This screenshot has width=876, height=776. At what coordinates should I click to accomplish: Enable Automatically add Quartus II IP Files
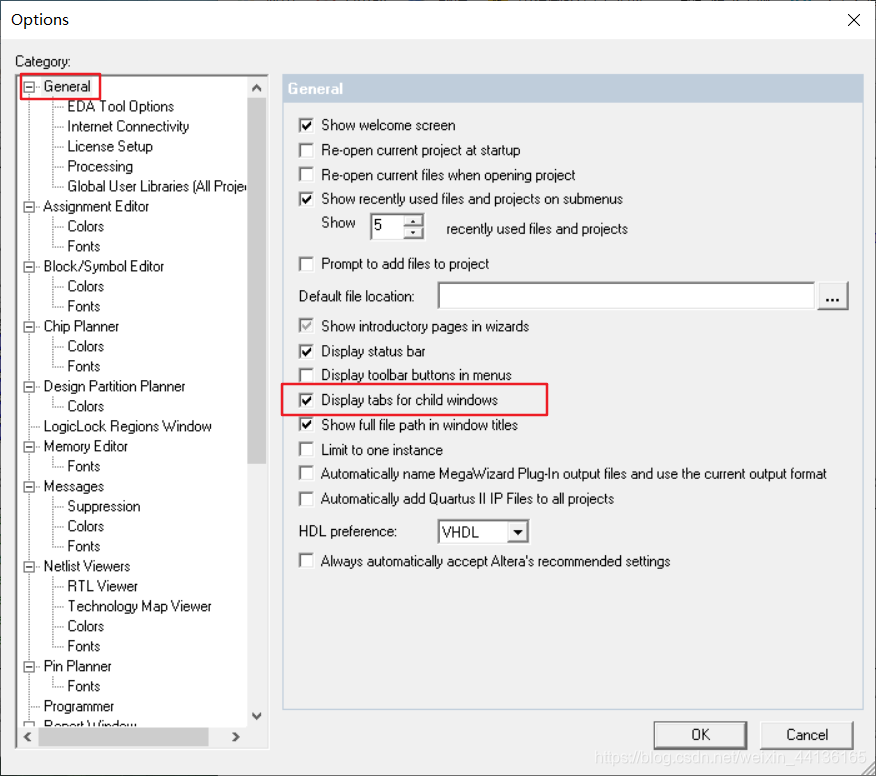click(x=306, y=499)
